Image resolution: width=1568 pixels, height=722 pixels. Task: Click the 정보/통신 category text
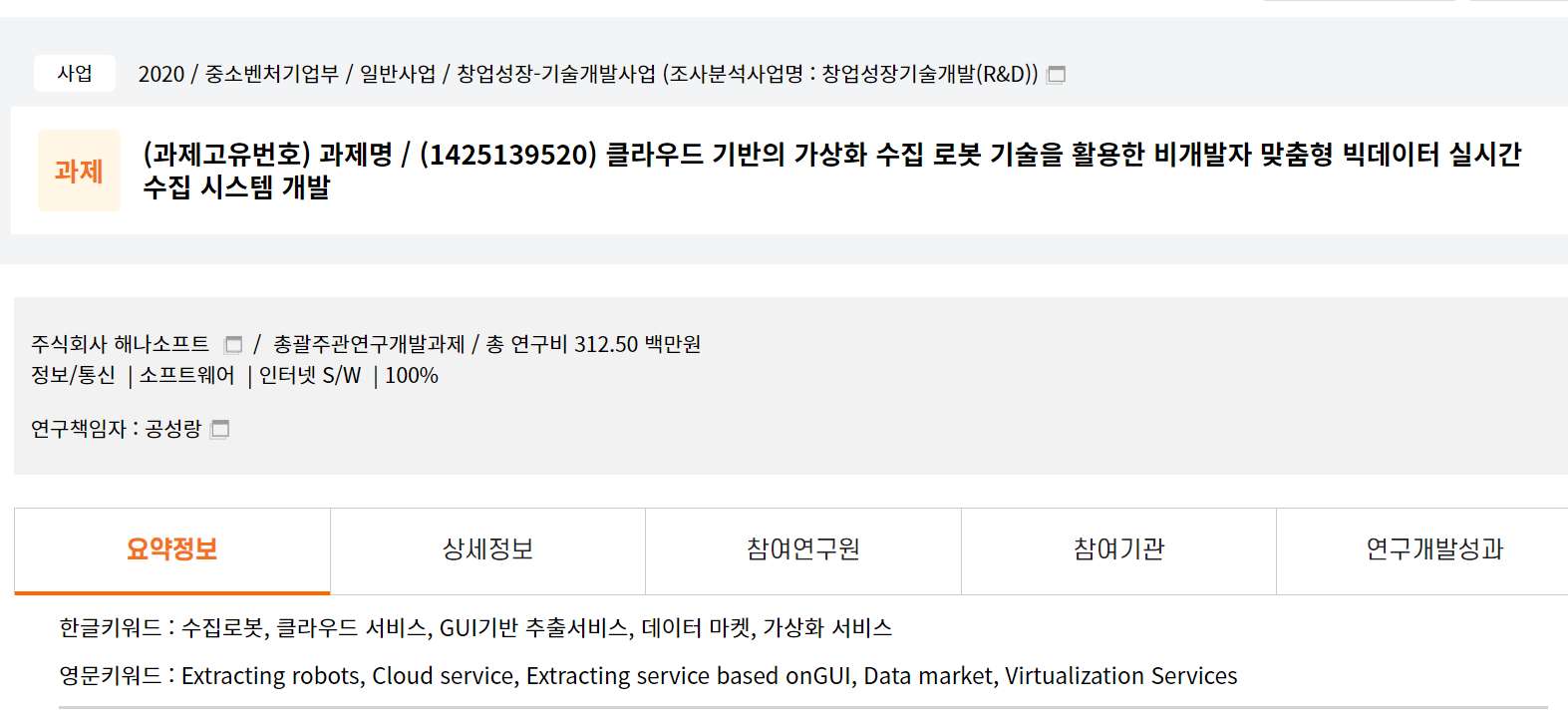(73, 376)
